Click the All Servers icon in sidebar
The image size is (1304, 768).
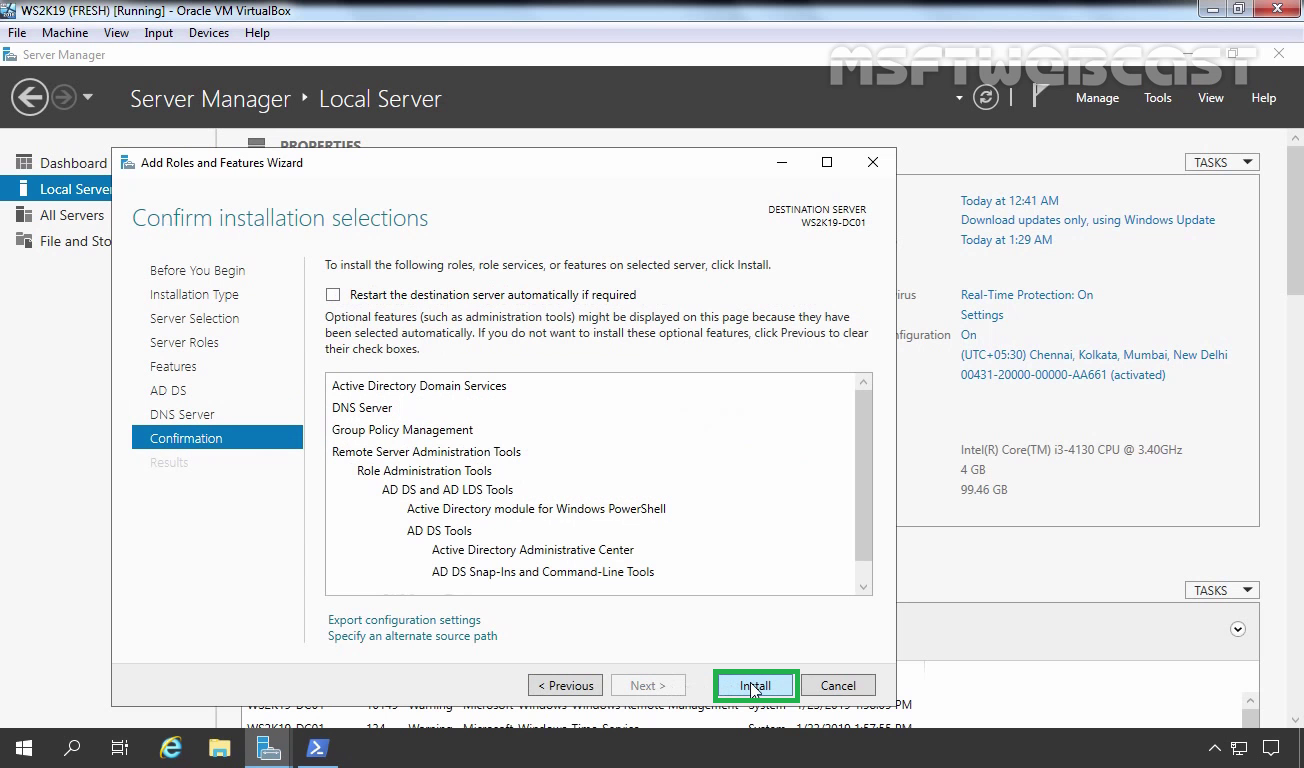[24, 215]
